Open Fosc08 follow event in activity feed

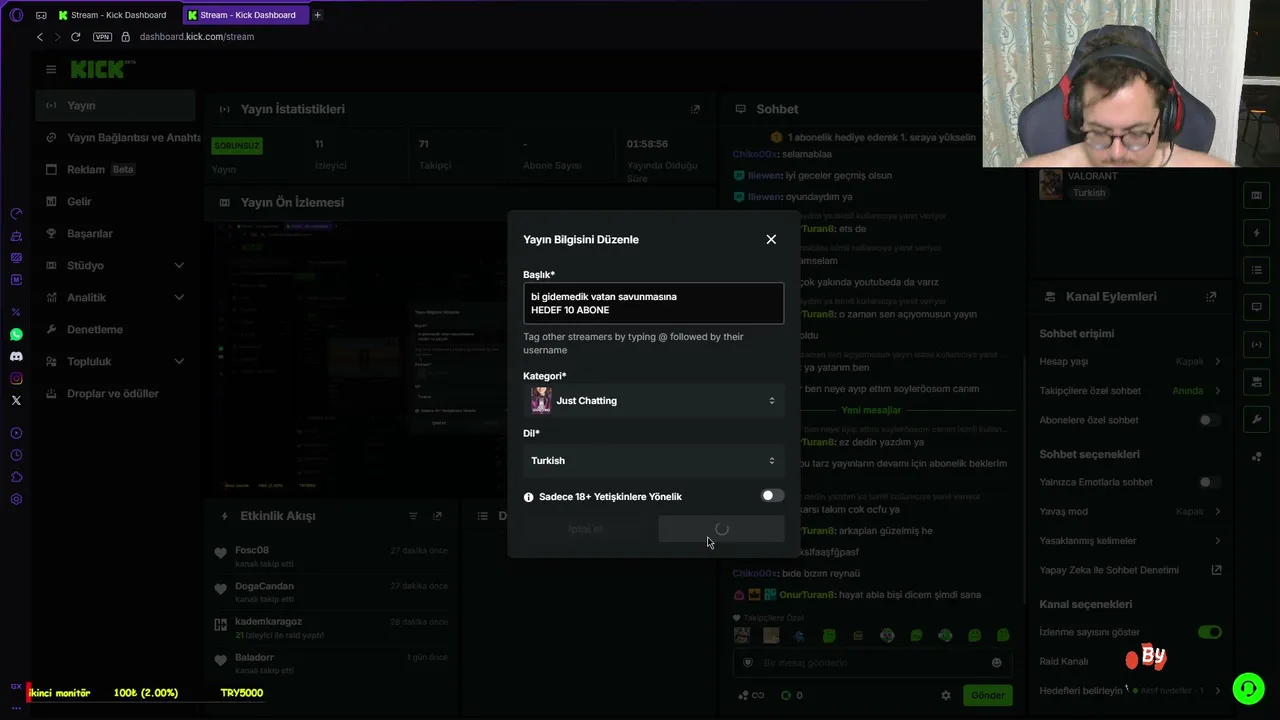(x=332, y=557)
